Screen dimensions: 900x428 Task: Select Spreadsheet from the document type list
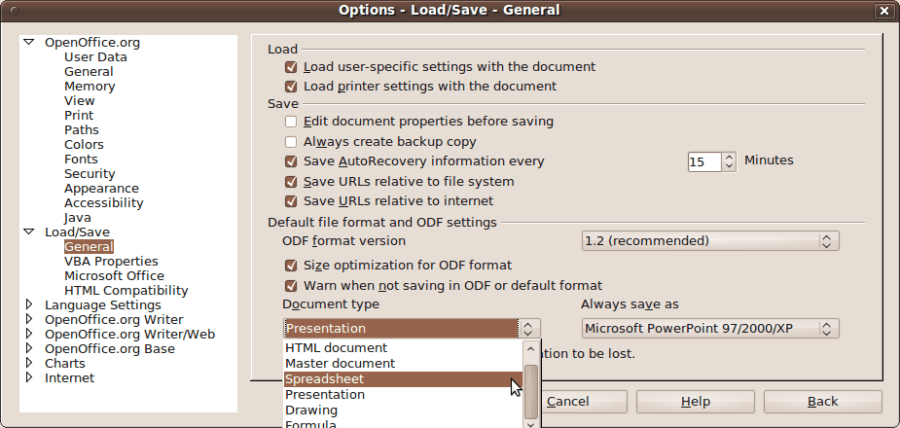(400, 379)
